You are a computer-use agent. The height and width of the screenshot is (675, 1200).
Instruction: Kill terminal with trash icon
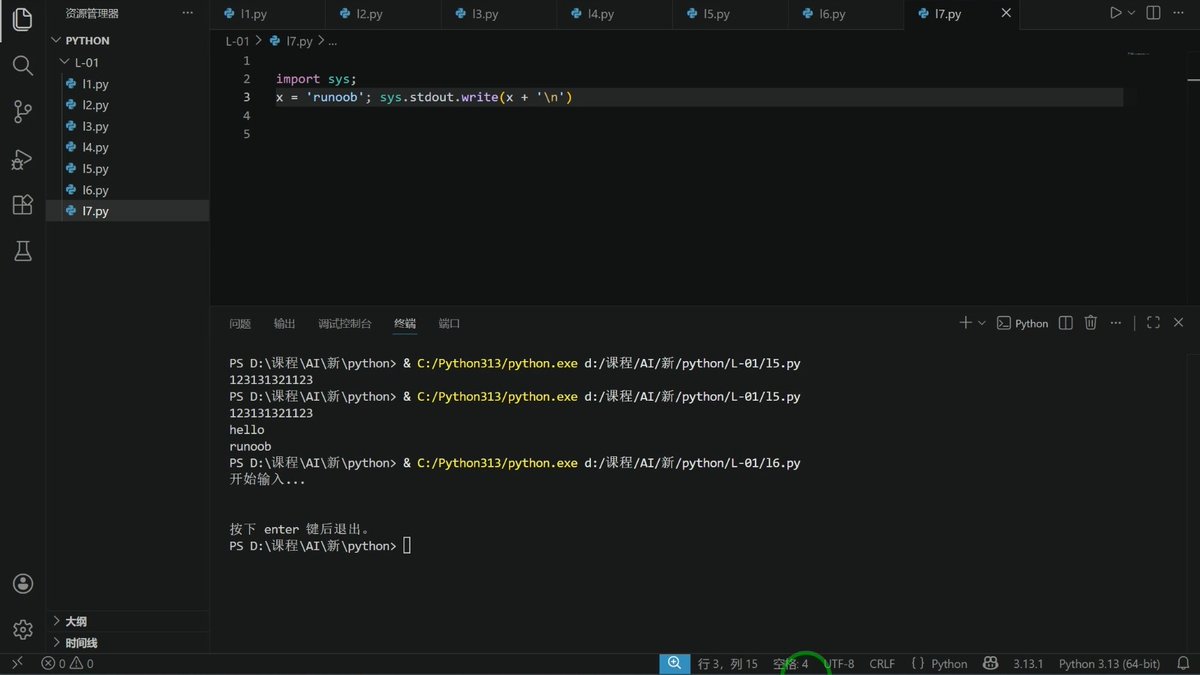point(1091,323)
